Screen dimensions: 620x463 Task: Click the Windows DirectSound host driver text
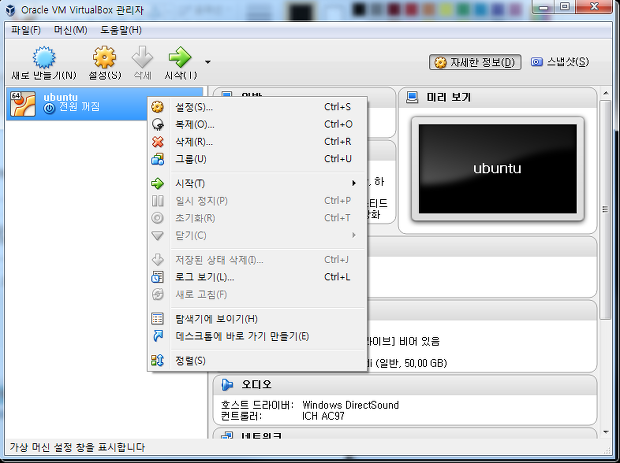coord(350,405)
